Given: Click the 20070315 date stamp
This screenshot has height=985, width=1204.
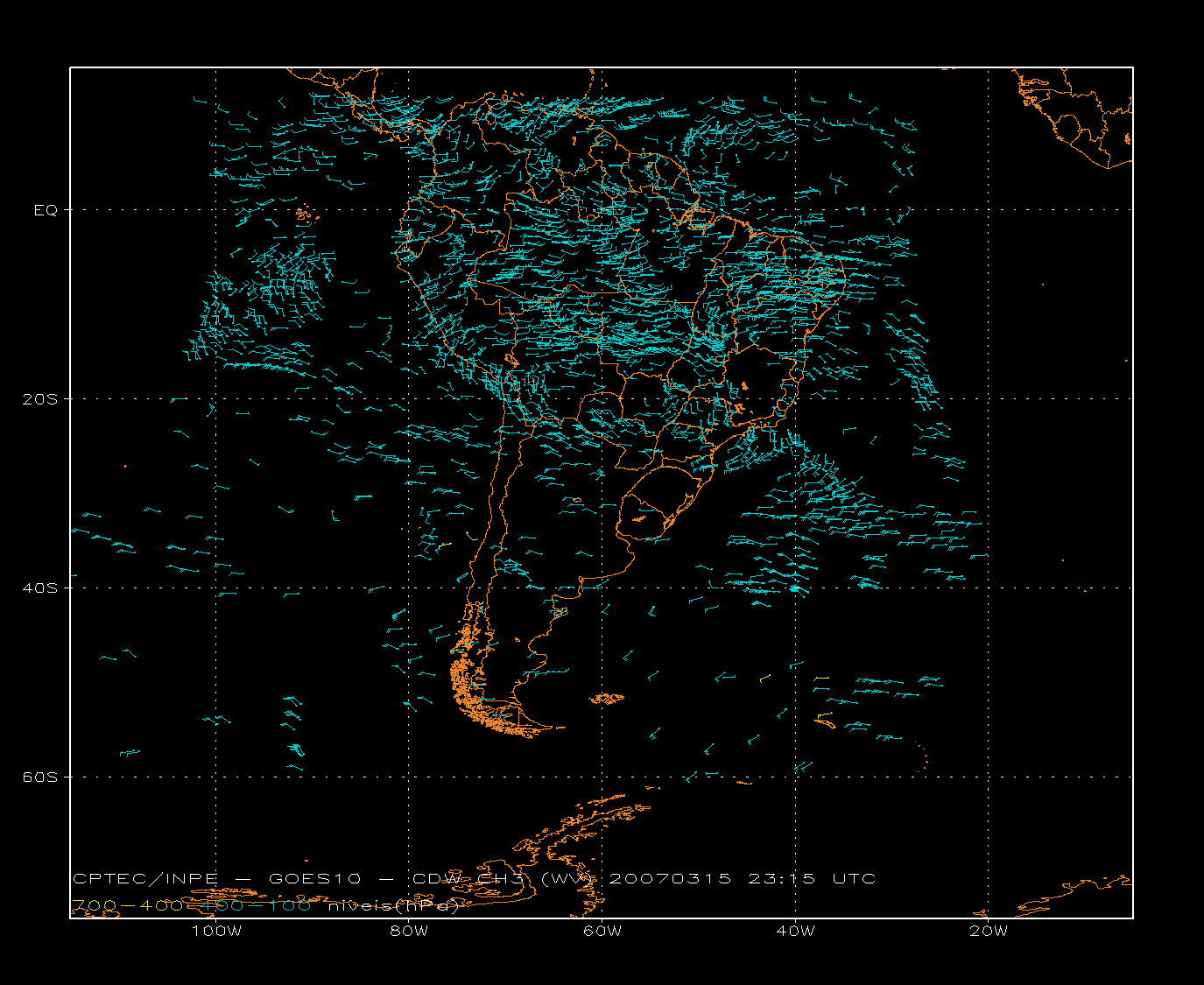Looking at the screenshot, I should point(670,879).
